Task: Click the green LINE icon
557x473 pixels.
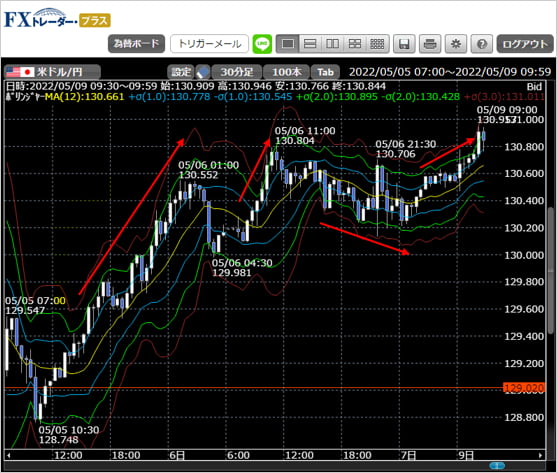Action: pyautogui.click(x=262, y=44)
